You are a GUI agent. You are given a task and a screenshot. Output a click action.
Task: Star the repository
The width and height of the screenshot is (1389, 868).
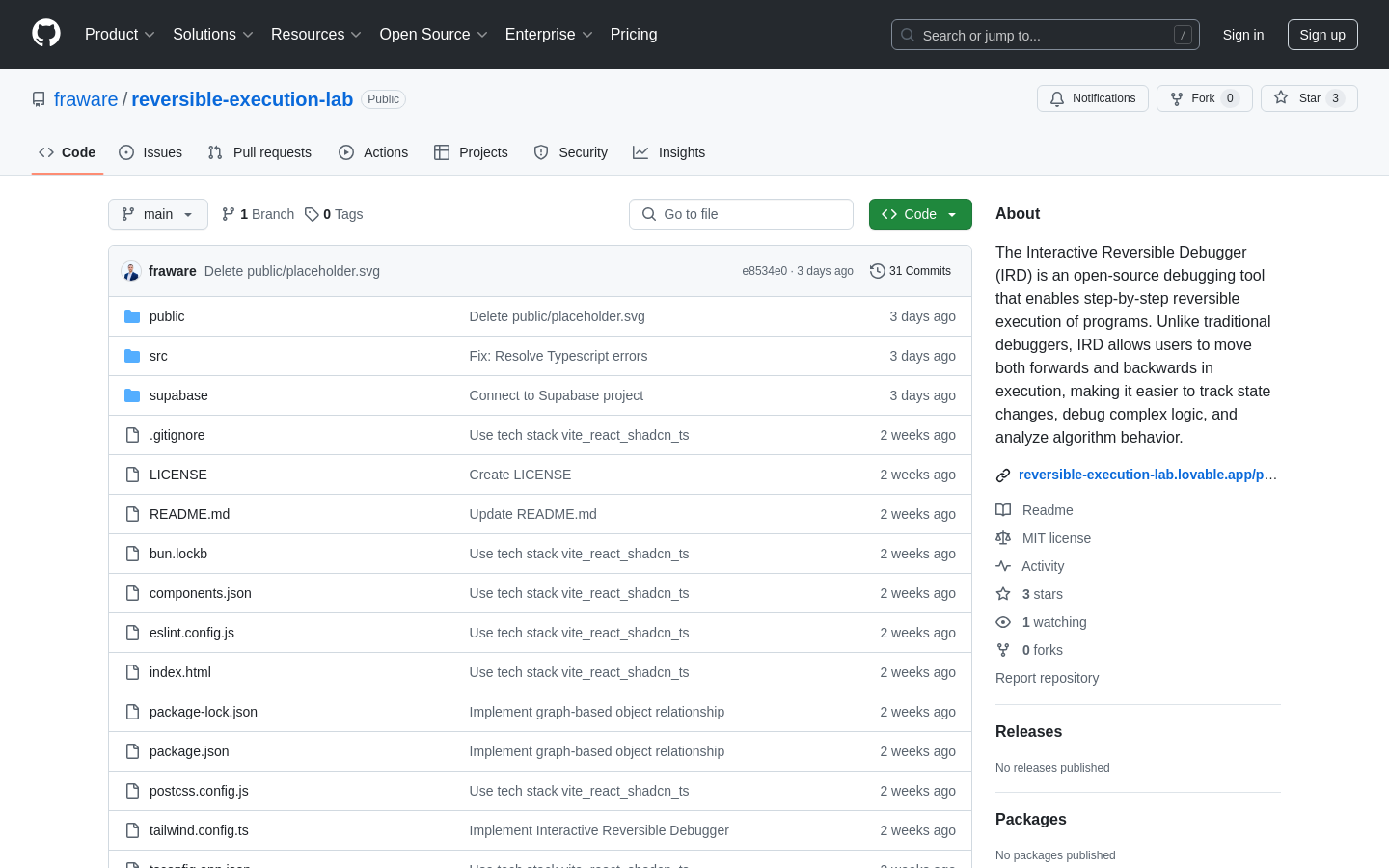1309,98
